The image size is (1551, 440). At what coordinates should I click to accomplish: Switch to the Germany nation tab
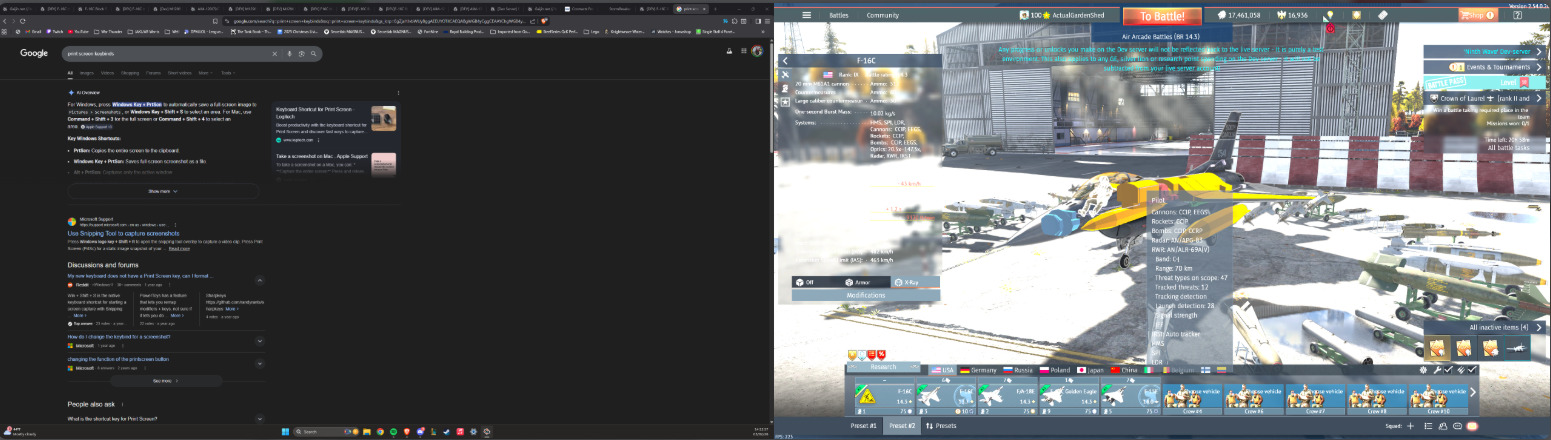pos(982,370)
